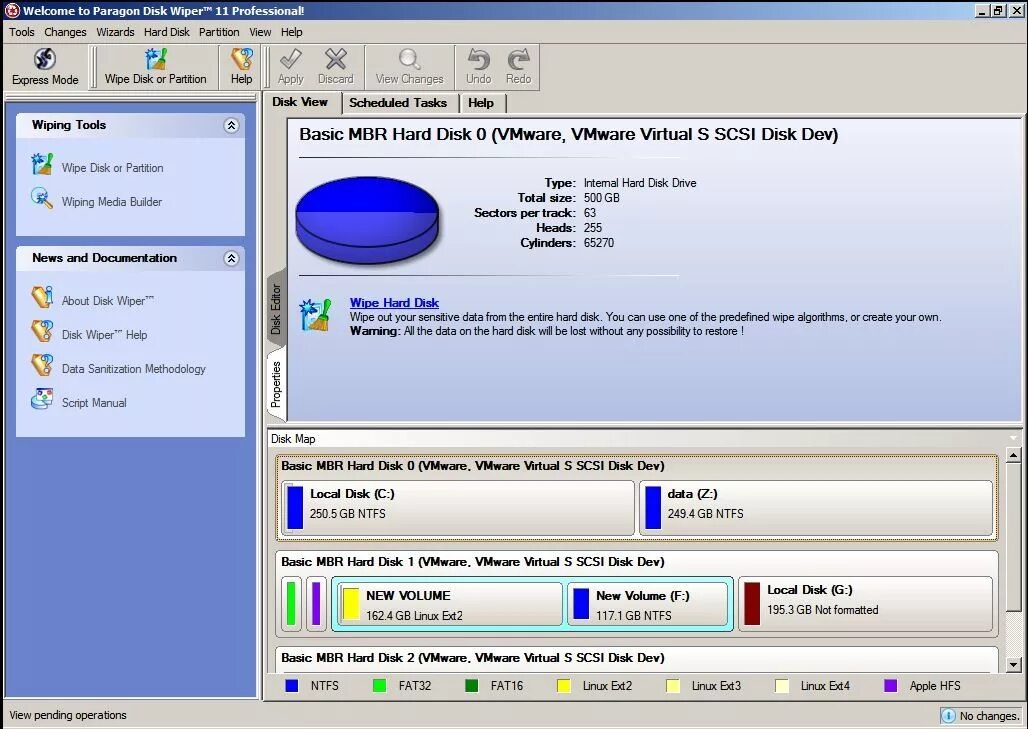Click View pending operations status text
Viewport: 1028px width, 729px height.
pyautogui.click(x=68, y=715)
